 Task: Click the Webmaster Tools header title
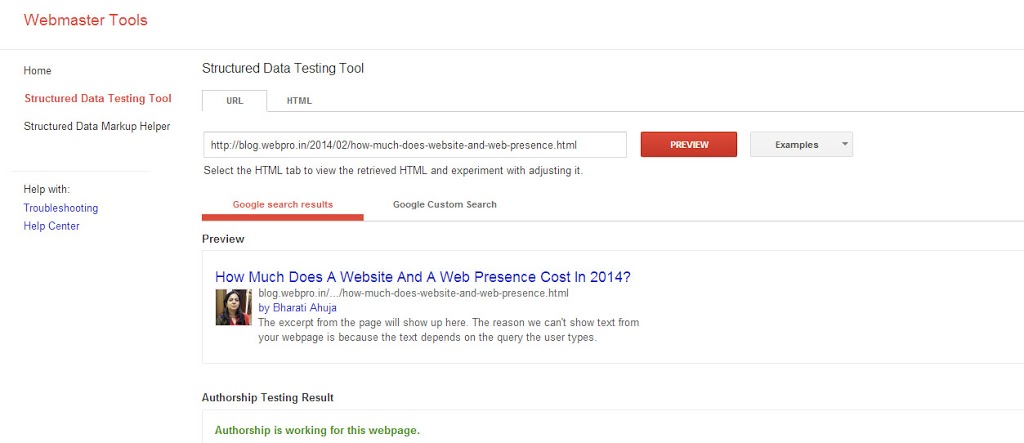pos(85,20)
